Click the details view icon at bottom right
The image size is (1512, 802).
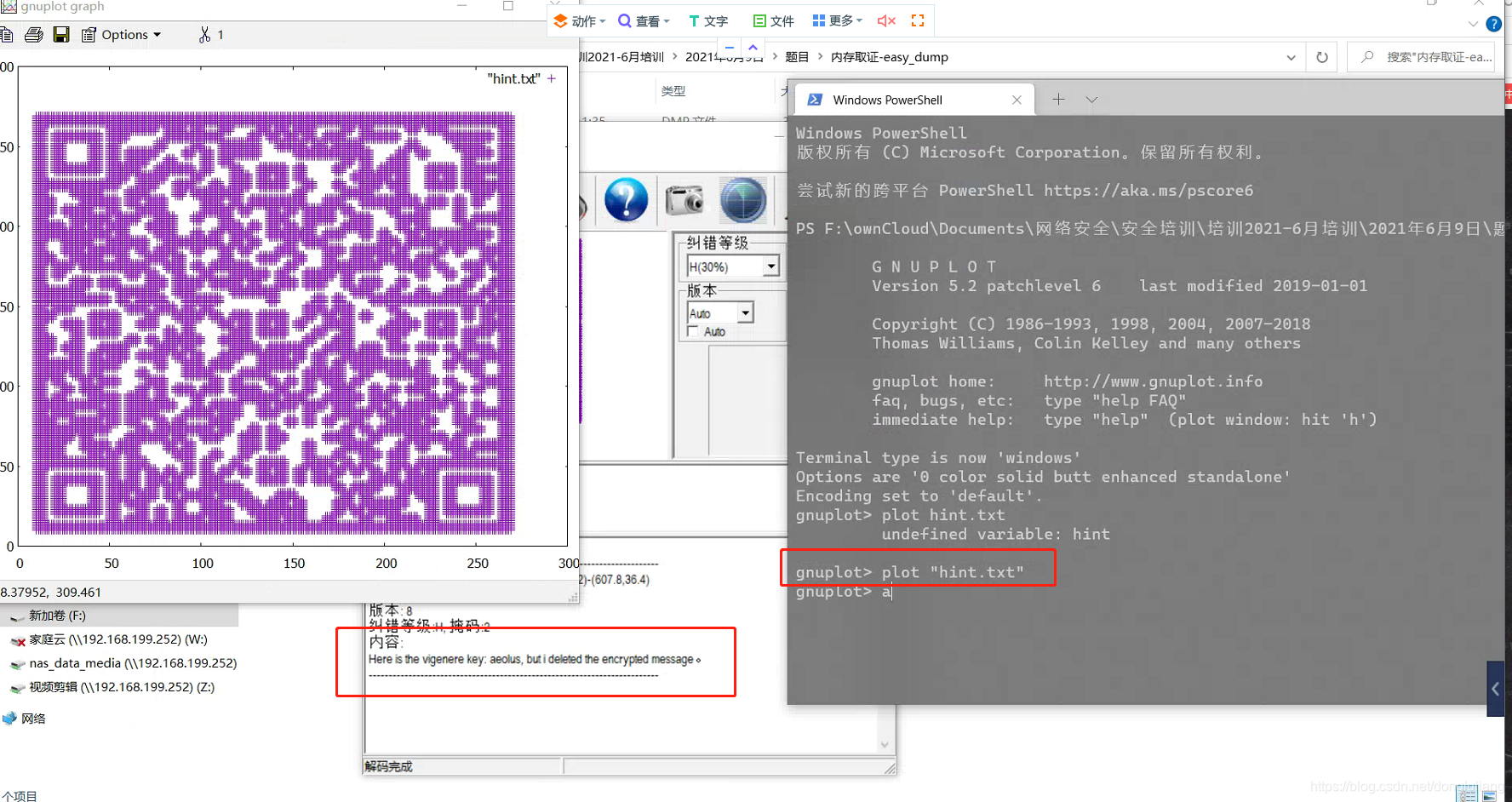point(1466,794)
